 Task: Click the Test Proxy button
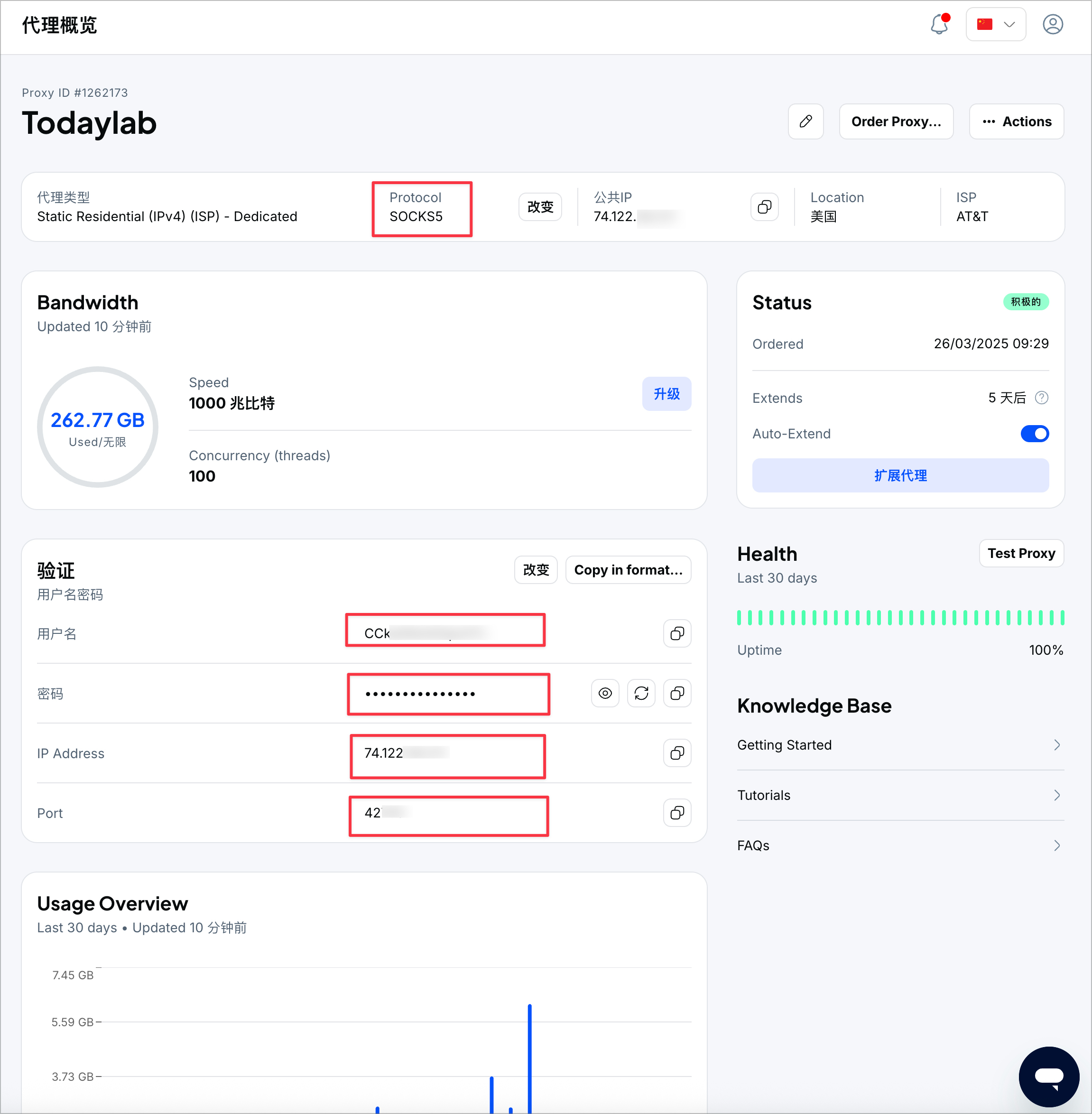tap(1021, 553)
